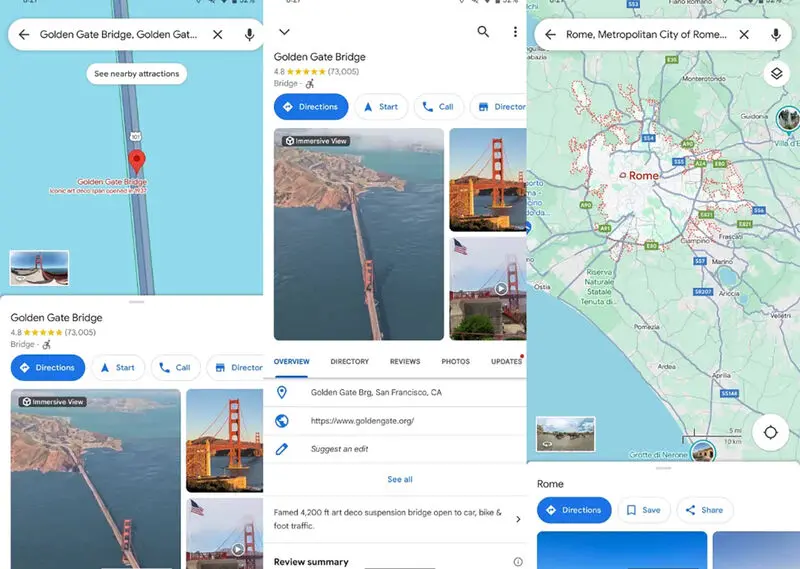Image resolution: width=800 pixels, height=569 pixels.
Task: Collapse place sheet with down chevron
Action: [284, 32]
